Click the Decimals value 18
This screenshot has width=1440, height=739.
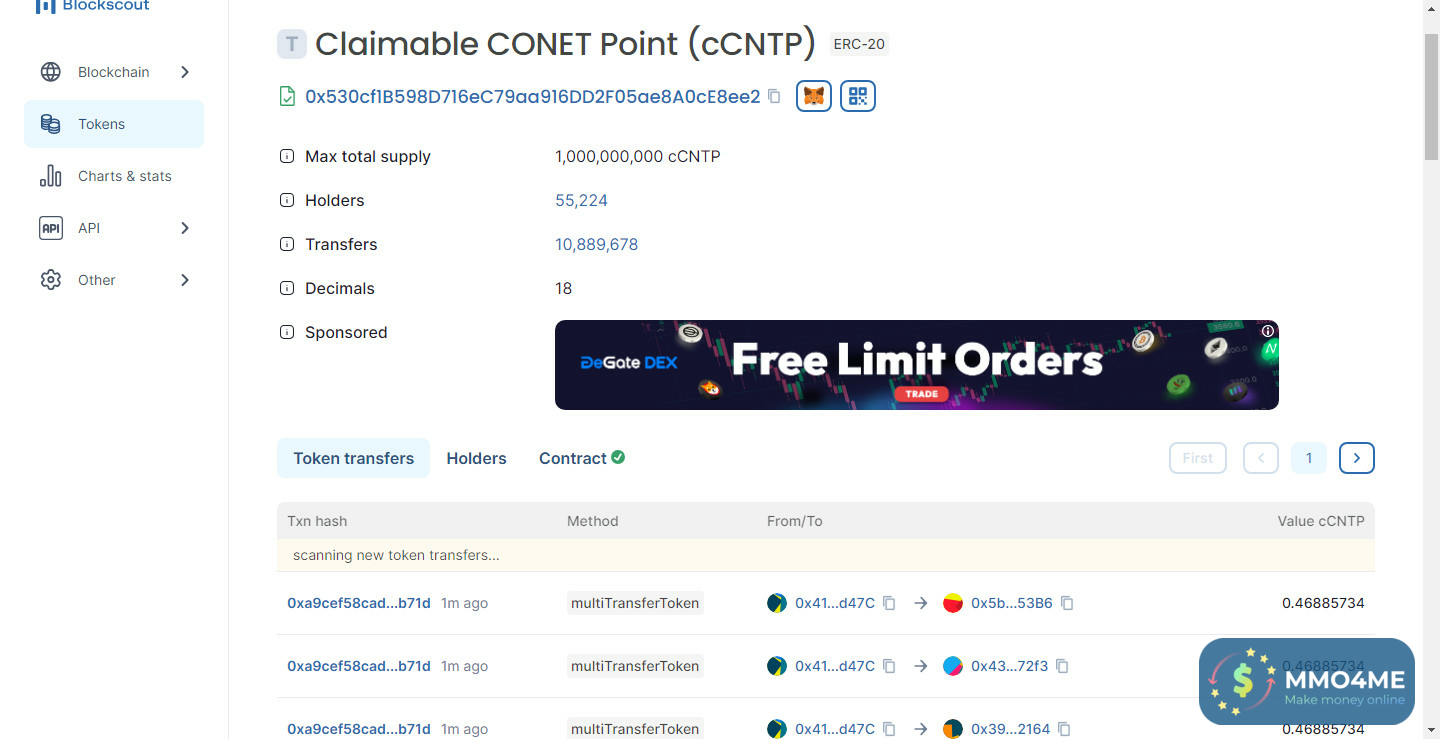[x=564, y=288]
